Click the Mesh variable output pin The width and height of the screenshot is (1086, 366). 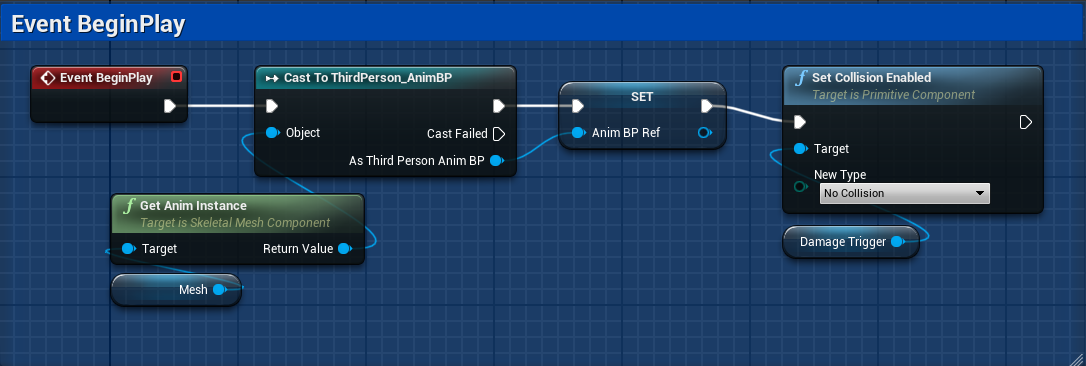pyautogui.click(x=219, y=290)
